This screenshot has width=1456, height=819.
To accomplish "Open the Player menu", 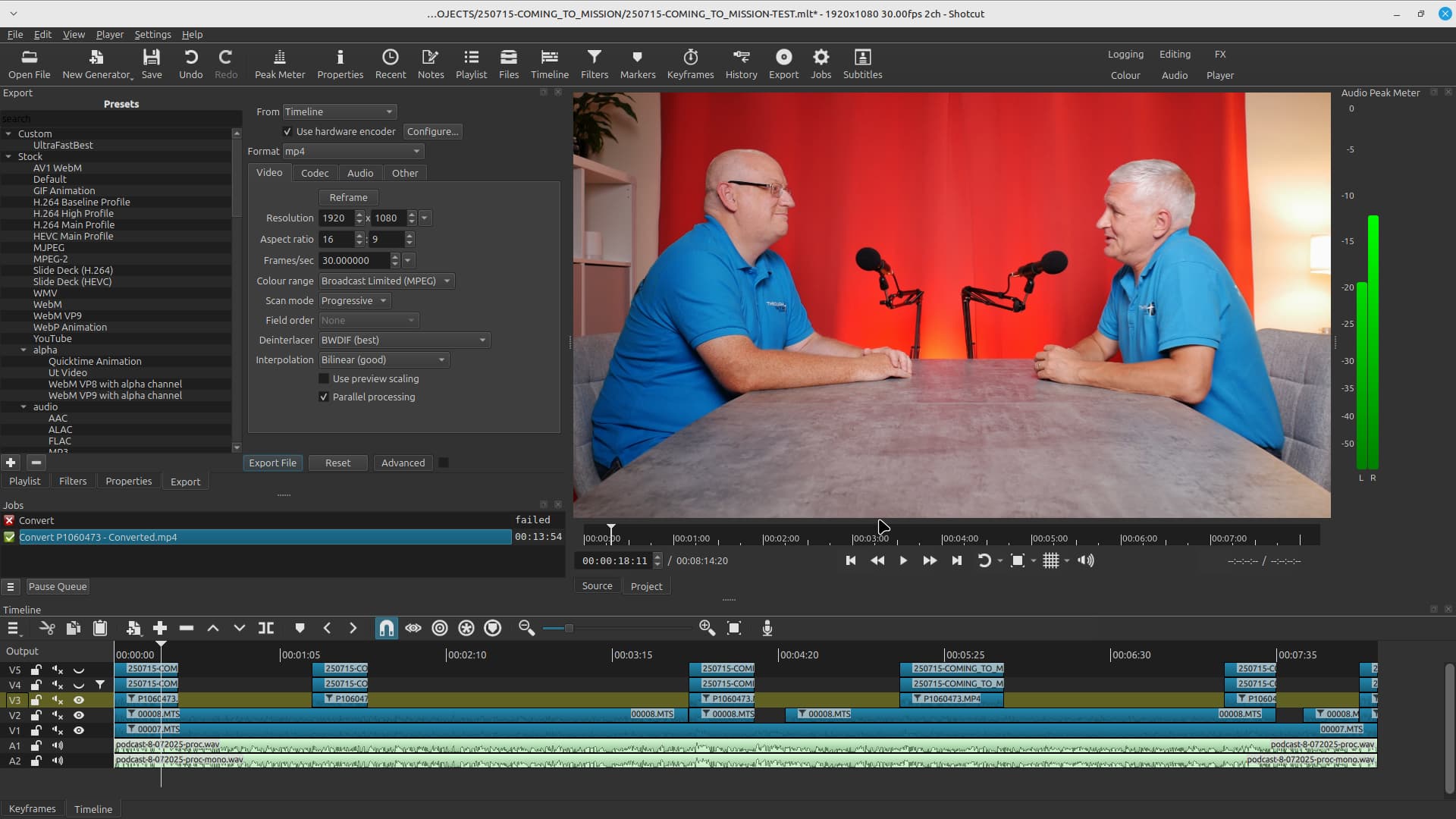I will point(109,34).
